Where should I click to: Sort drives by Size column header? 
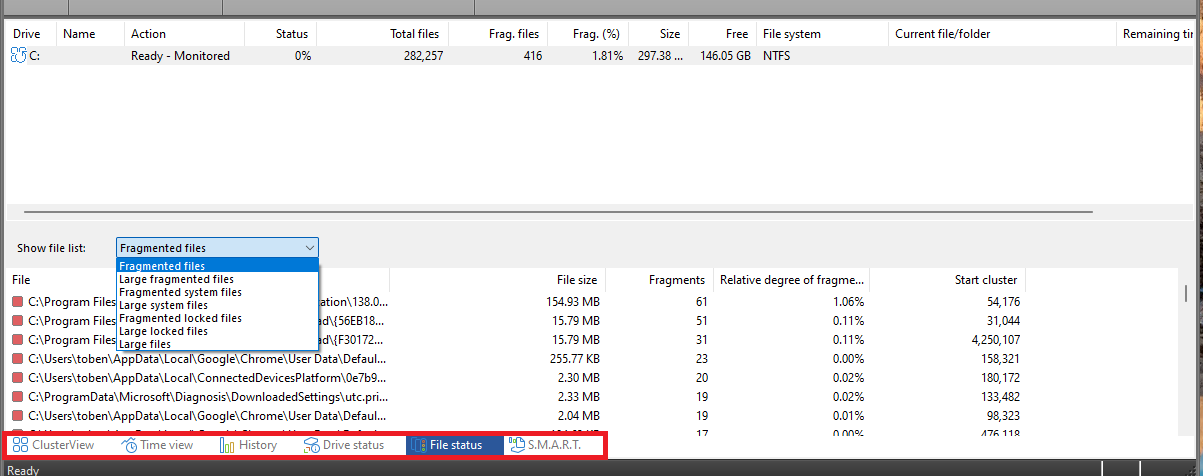[x=659, y=34]
